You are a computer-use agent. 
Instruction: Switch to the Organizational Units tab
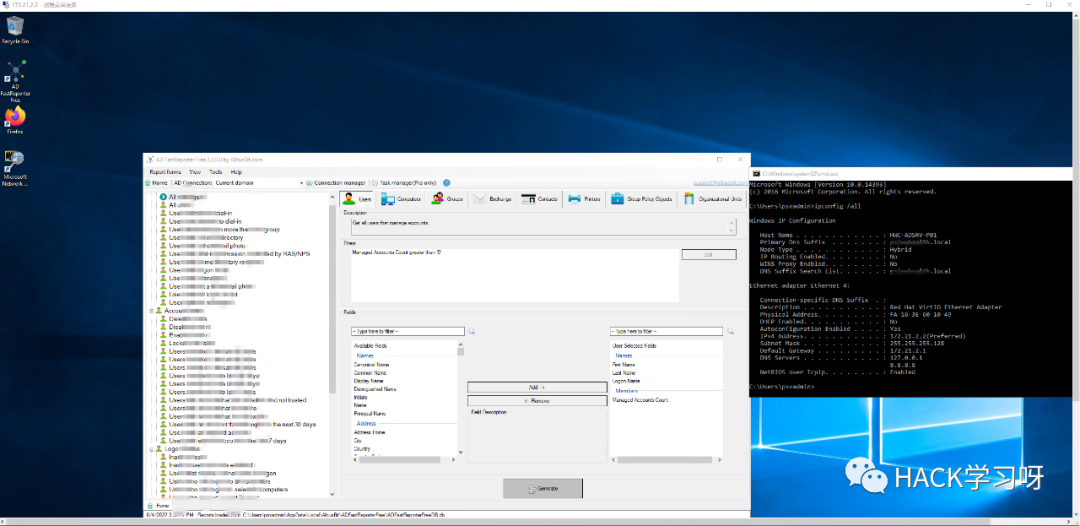(x=714, y=199)
